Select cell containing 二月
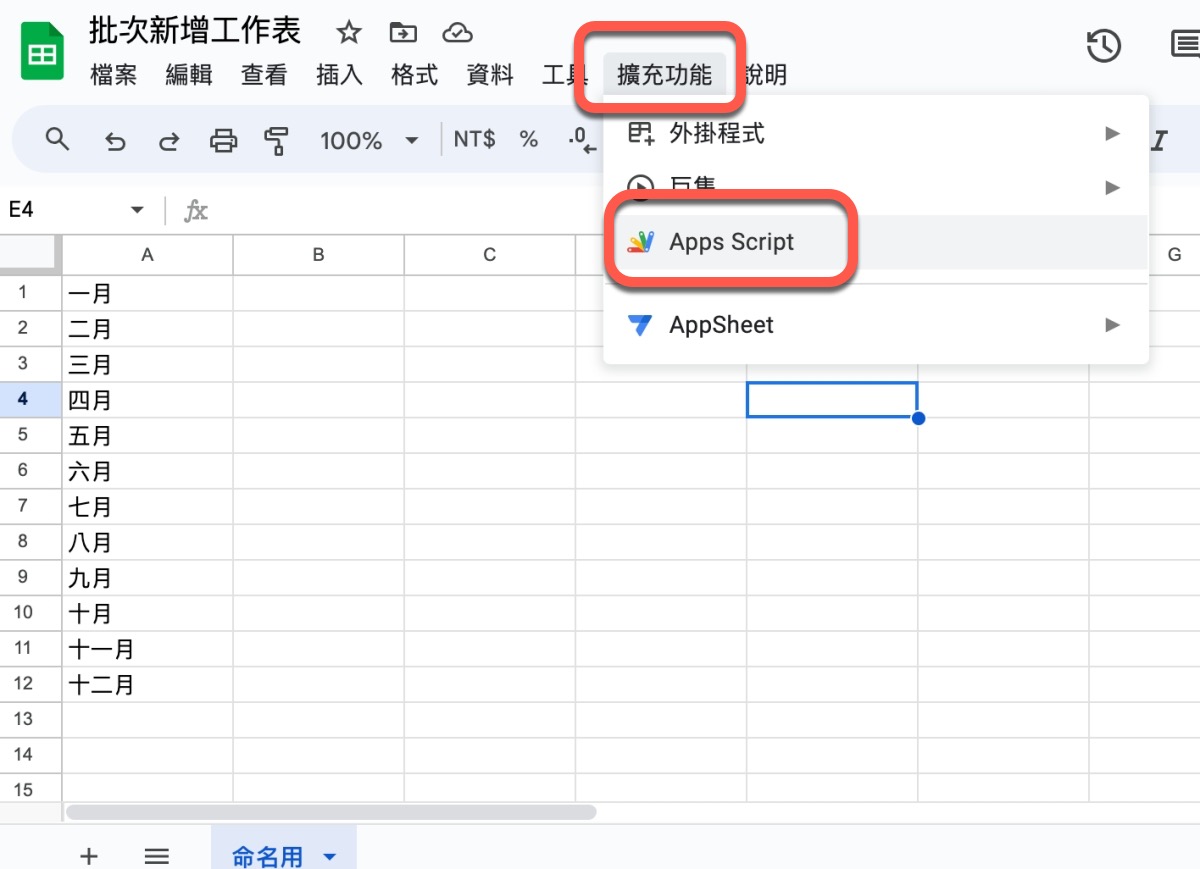The image size is (1200, 869). (147, 328)
